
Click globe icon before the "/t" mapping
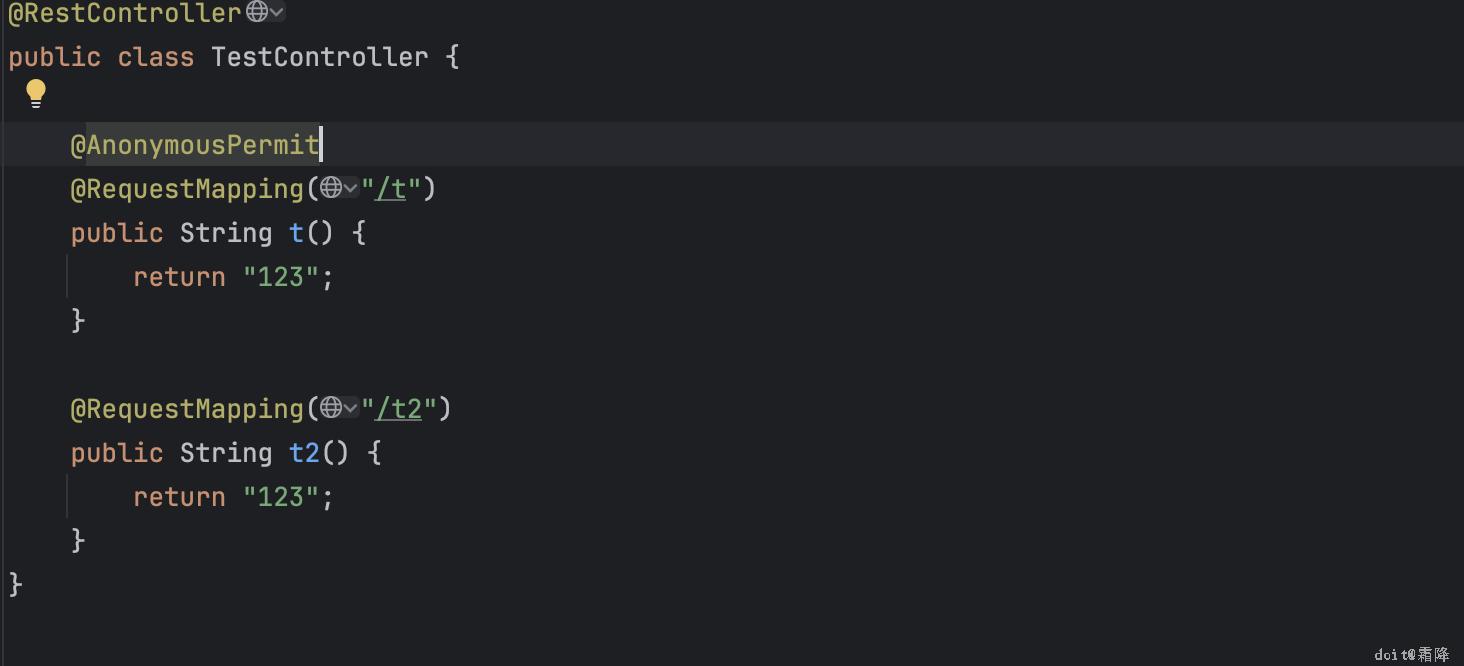pyautogui.click(x=331, y=188)
